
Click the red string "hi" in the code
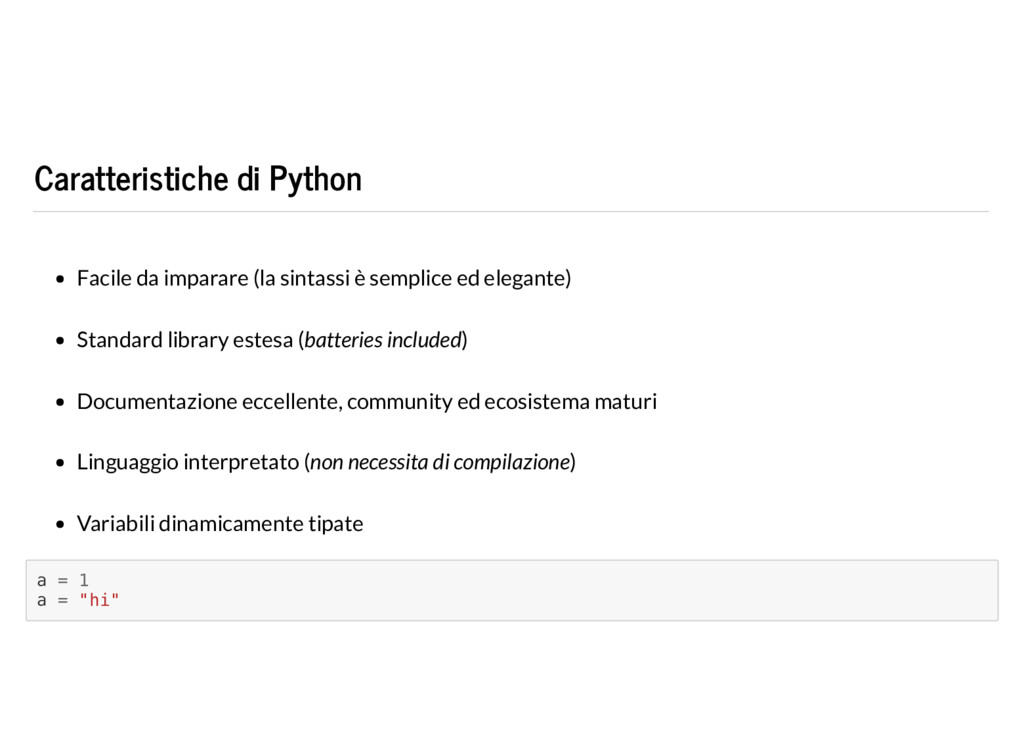tap(99, 600)
